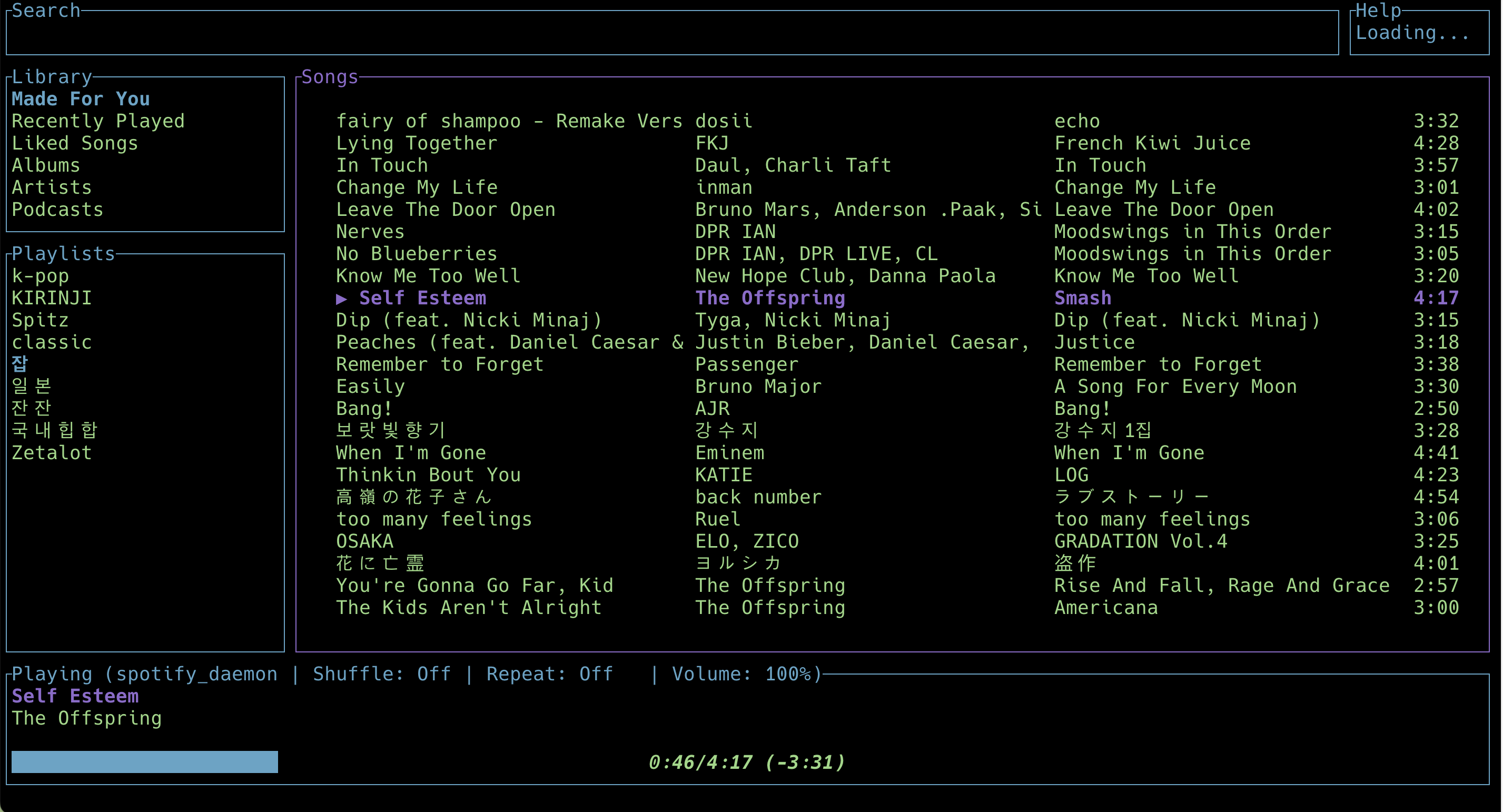This screenshot has height=812, width=1503.
Task: Click inside the Search input box
Action: (x=671, y=33)
